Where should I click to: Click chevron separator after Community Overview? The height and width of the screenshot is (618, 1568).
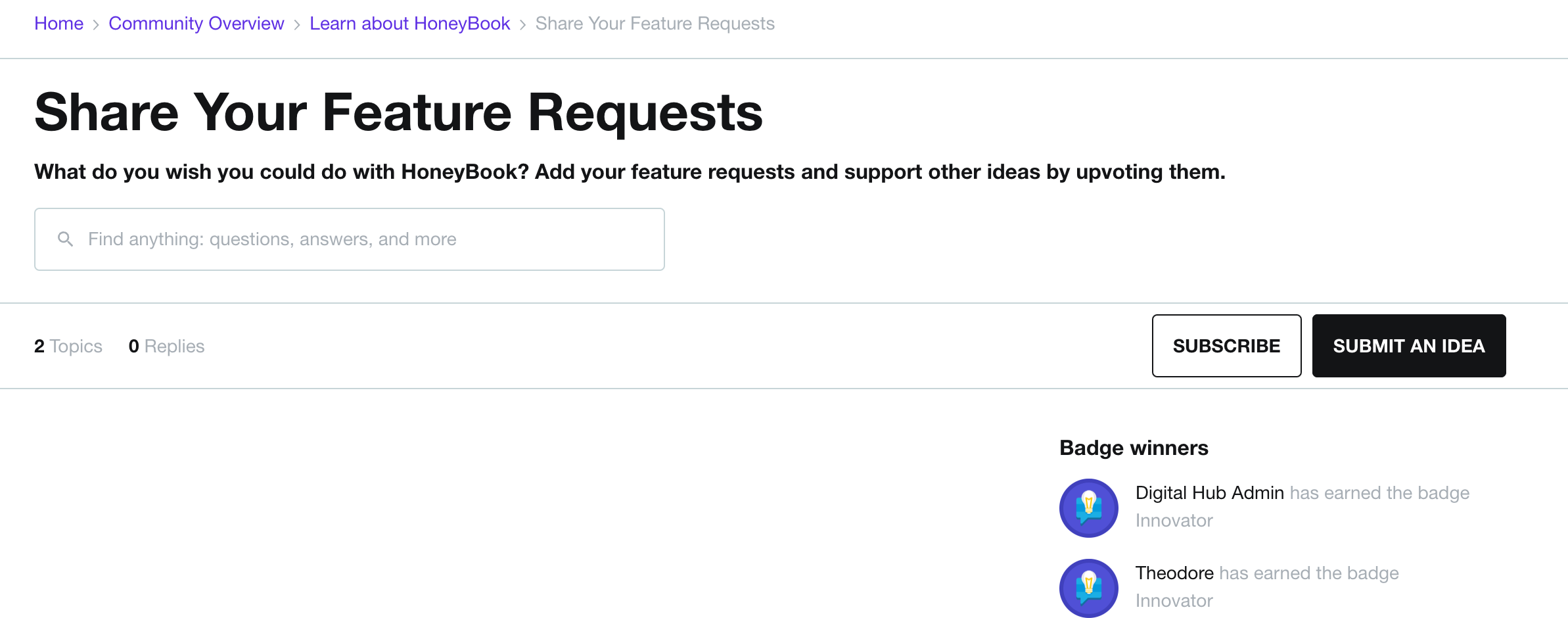[x=297, y=24]
